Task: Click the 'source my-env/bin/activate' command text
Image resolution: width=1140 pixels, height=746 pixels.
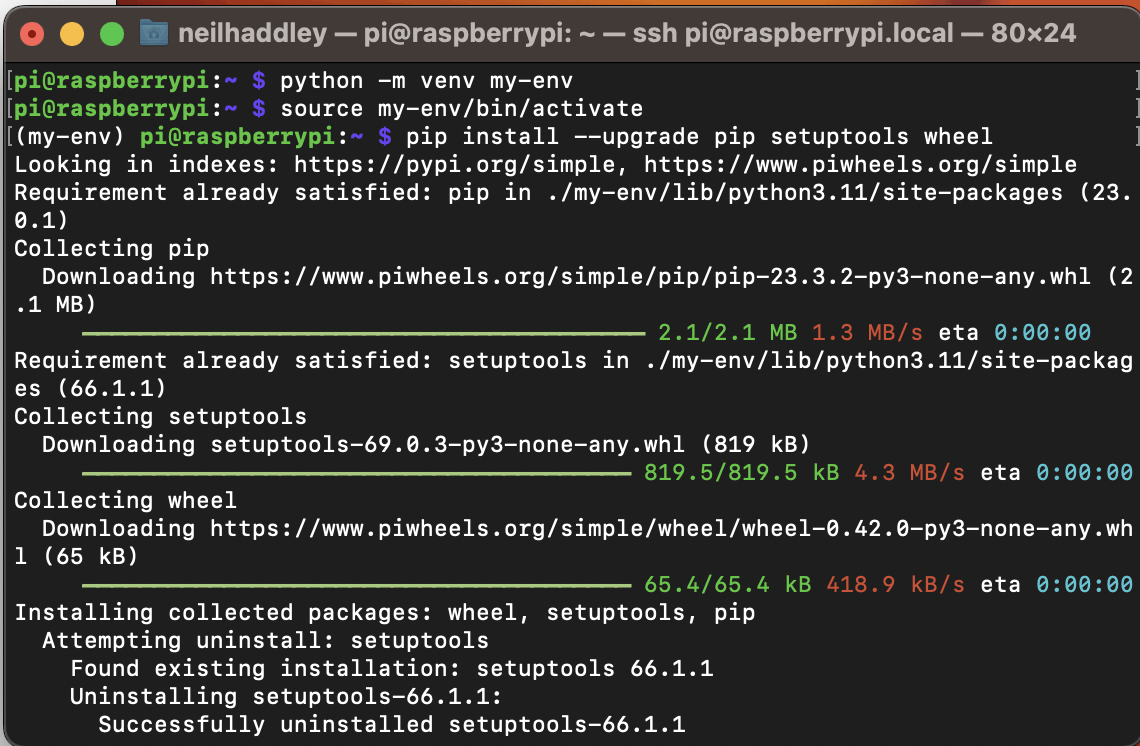Action: pos(461,108)
